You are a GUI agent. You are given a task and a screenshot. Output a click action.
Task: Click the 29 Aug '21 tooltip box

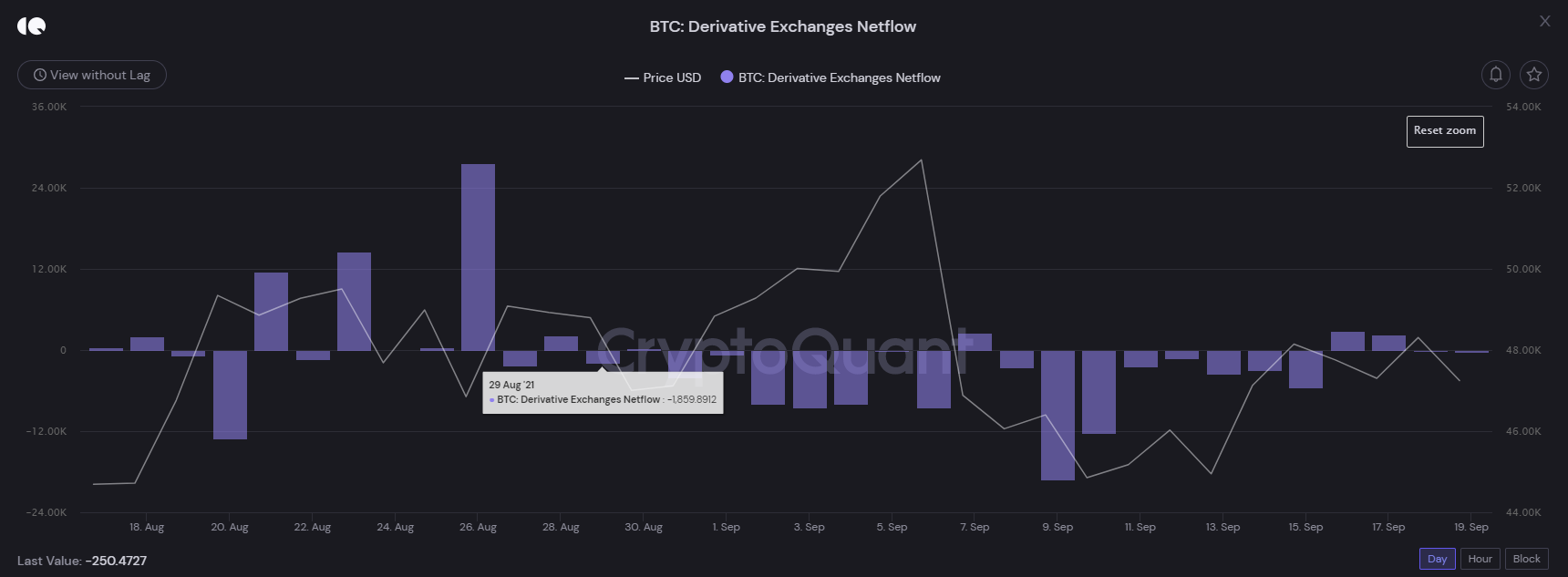603,393
